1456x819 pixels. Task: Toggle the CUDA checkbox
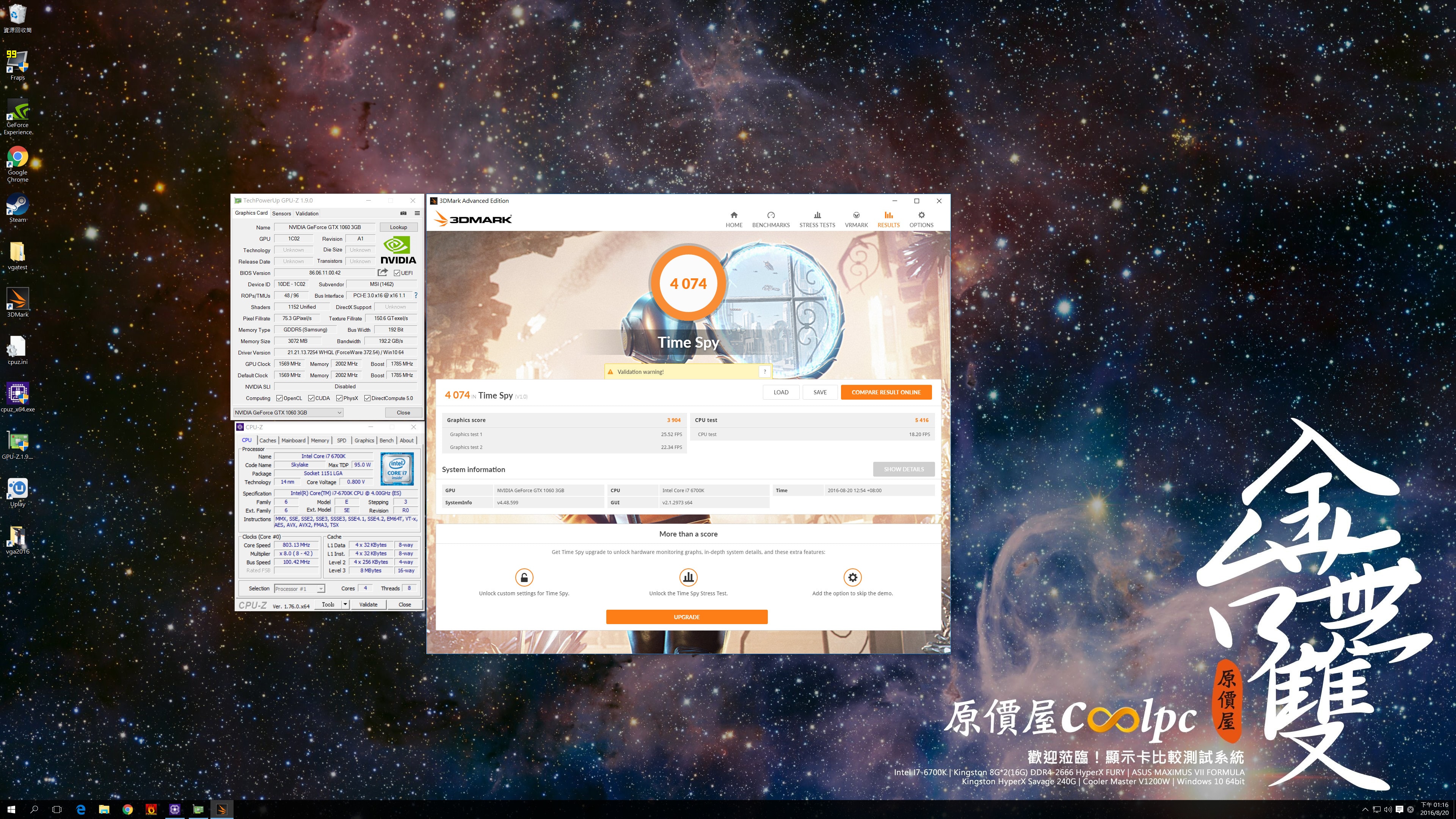(x=311, y=398)
